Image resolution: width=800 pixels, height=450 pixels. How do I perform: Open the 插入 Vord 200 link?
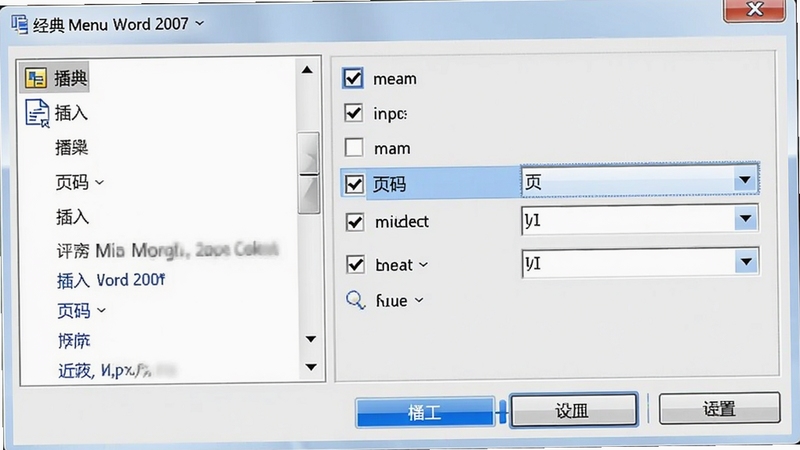pyautogui.click(x=111, y=280)
